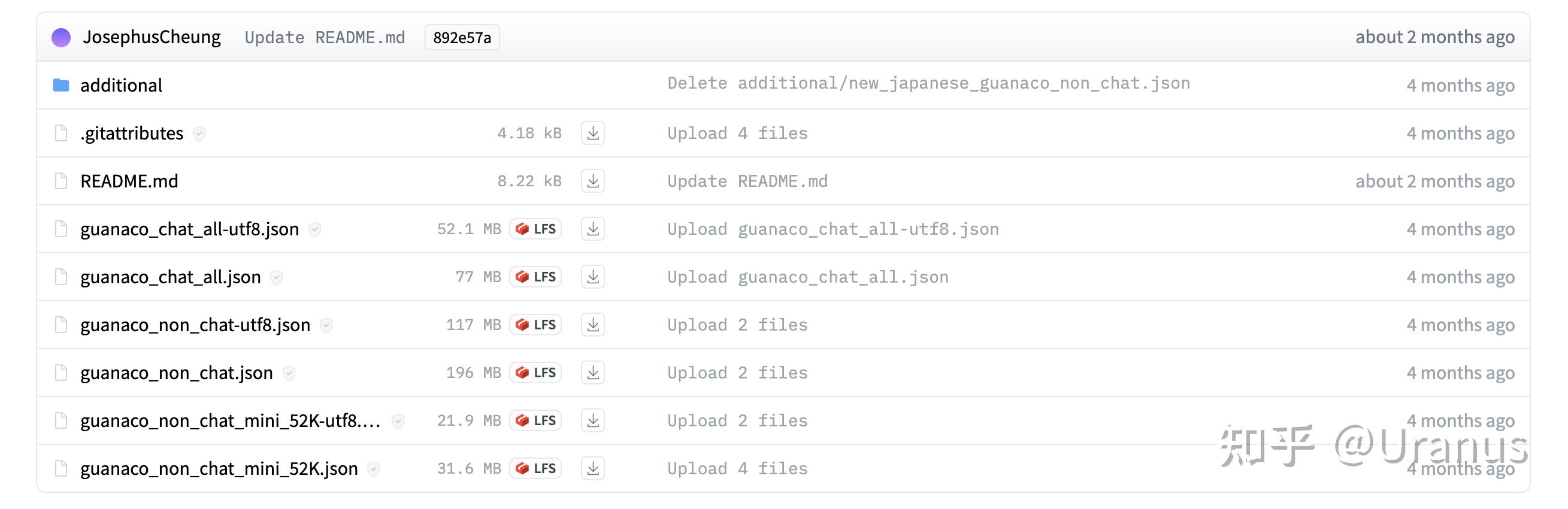Open the "Upload guanaco_chat_all.json" commit message
1568x509 pixels.
point(808,278)
